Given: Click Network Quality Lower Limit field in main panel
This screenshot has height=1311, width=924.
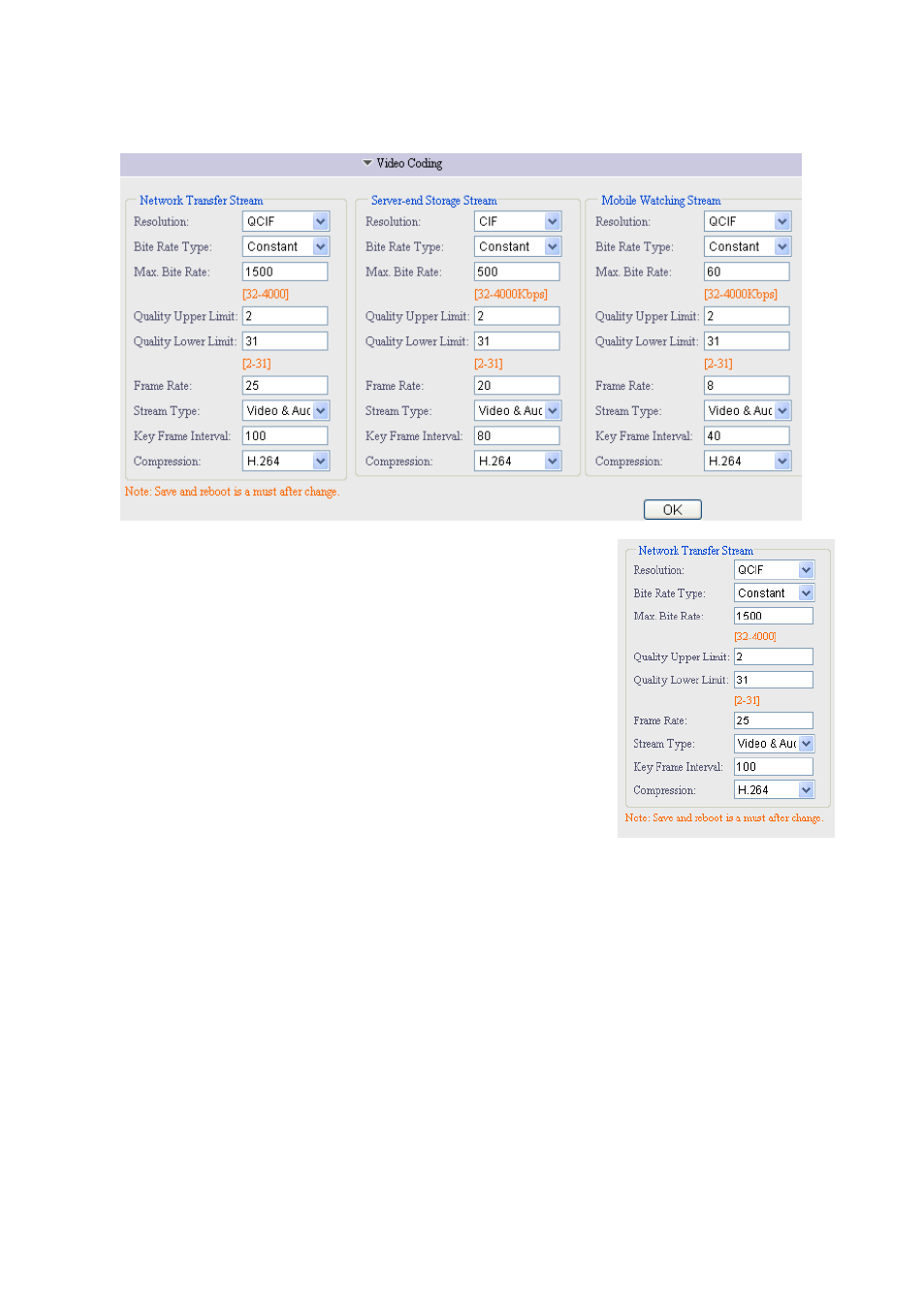Looking at the screenshot, I should pos(285,341).
